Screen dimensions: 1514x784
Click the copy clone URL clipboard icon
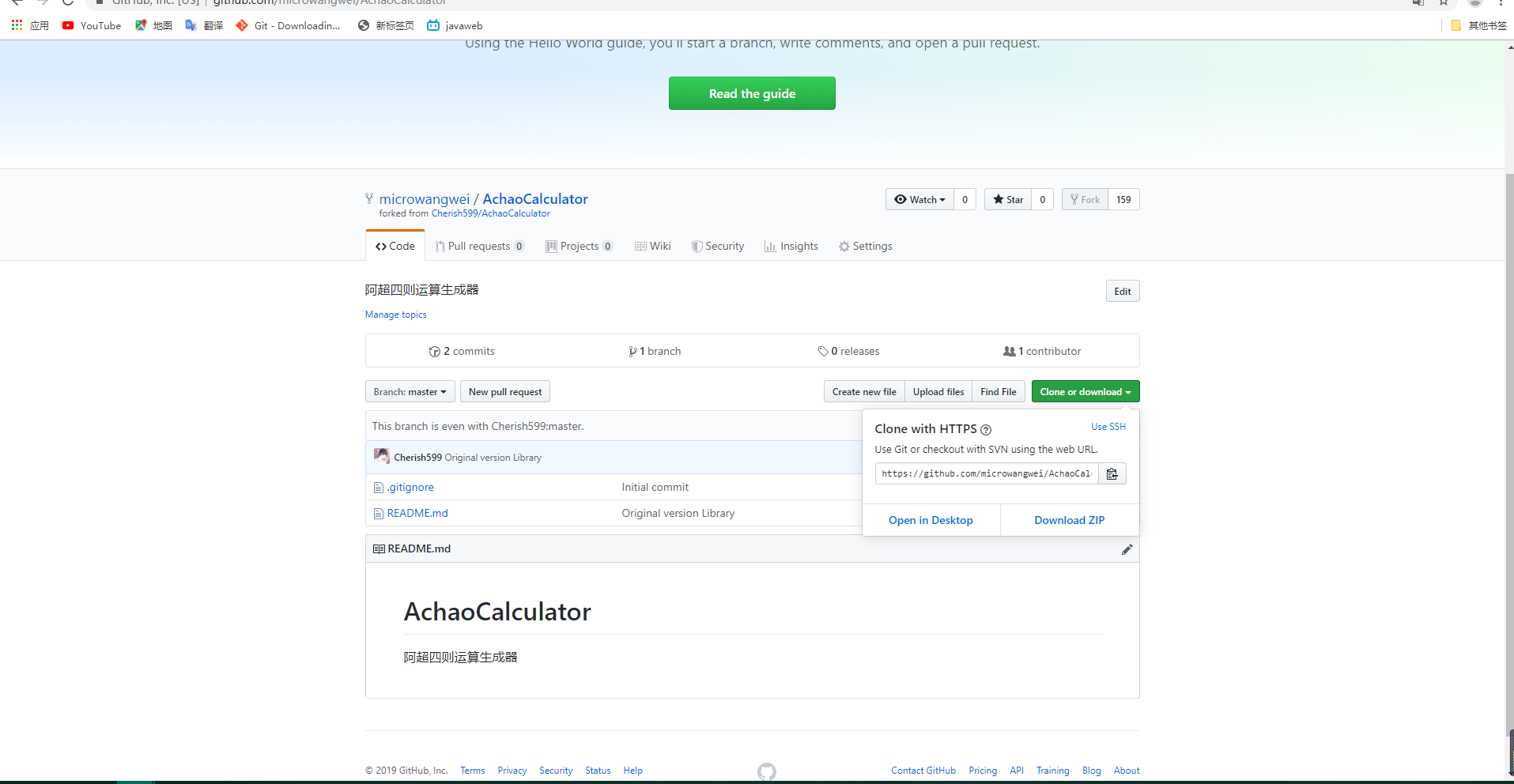click(x=1112, y=473)
